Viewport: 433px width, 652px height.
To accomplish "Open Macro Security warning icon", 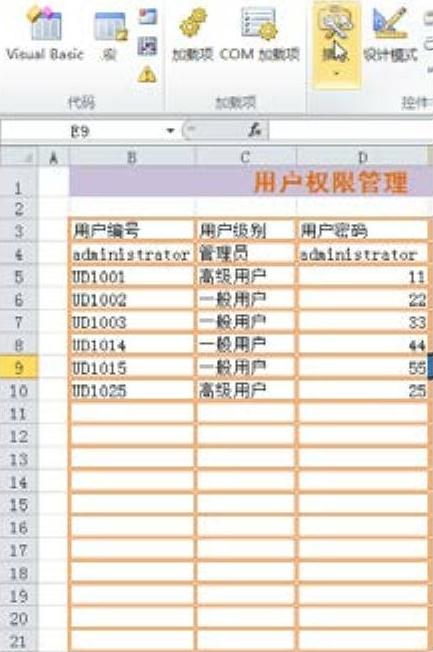I will [147, 74].
